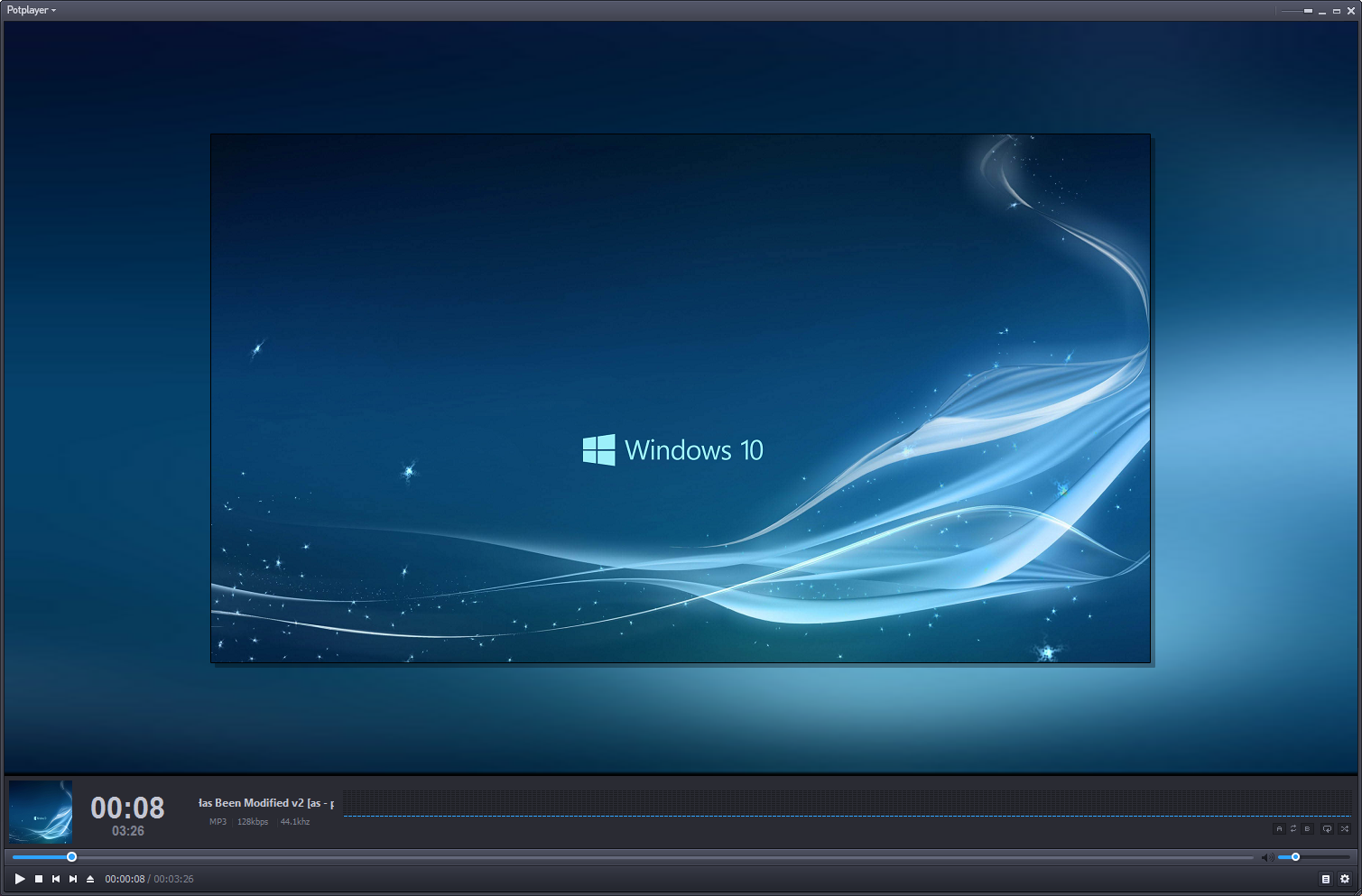Mute audio via the speaker icon
This screenshot has height=896, width=1362.
pyautogui.click(x=1267, y=857)
